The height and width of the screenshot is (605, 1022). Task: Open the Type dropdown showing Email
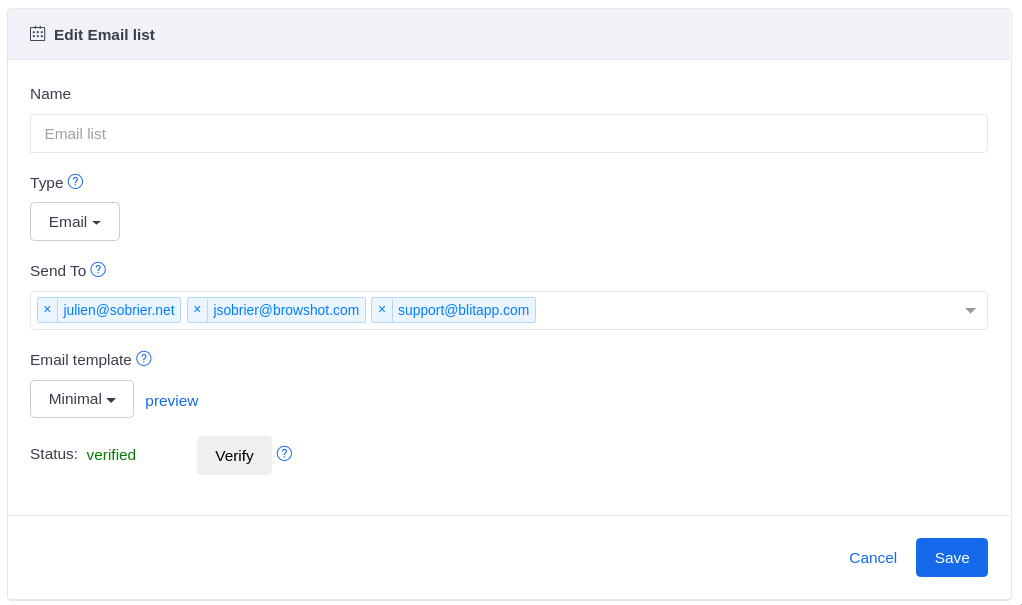[x=74, y=221]
